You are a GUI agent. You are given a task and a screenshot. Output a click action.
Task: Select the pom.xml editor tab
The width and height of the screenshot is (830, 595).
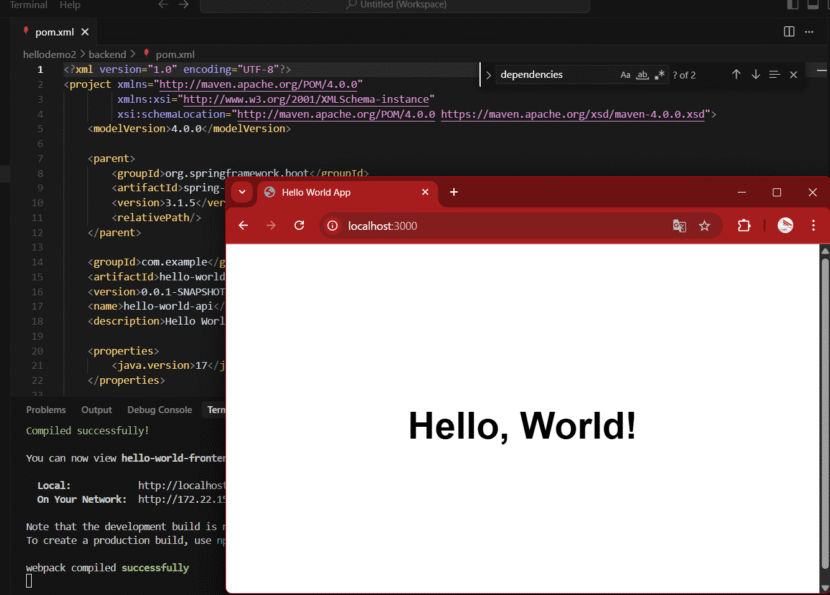(x=55, y=32)
